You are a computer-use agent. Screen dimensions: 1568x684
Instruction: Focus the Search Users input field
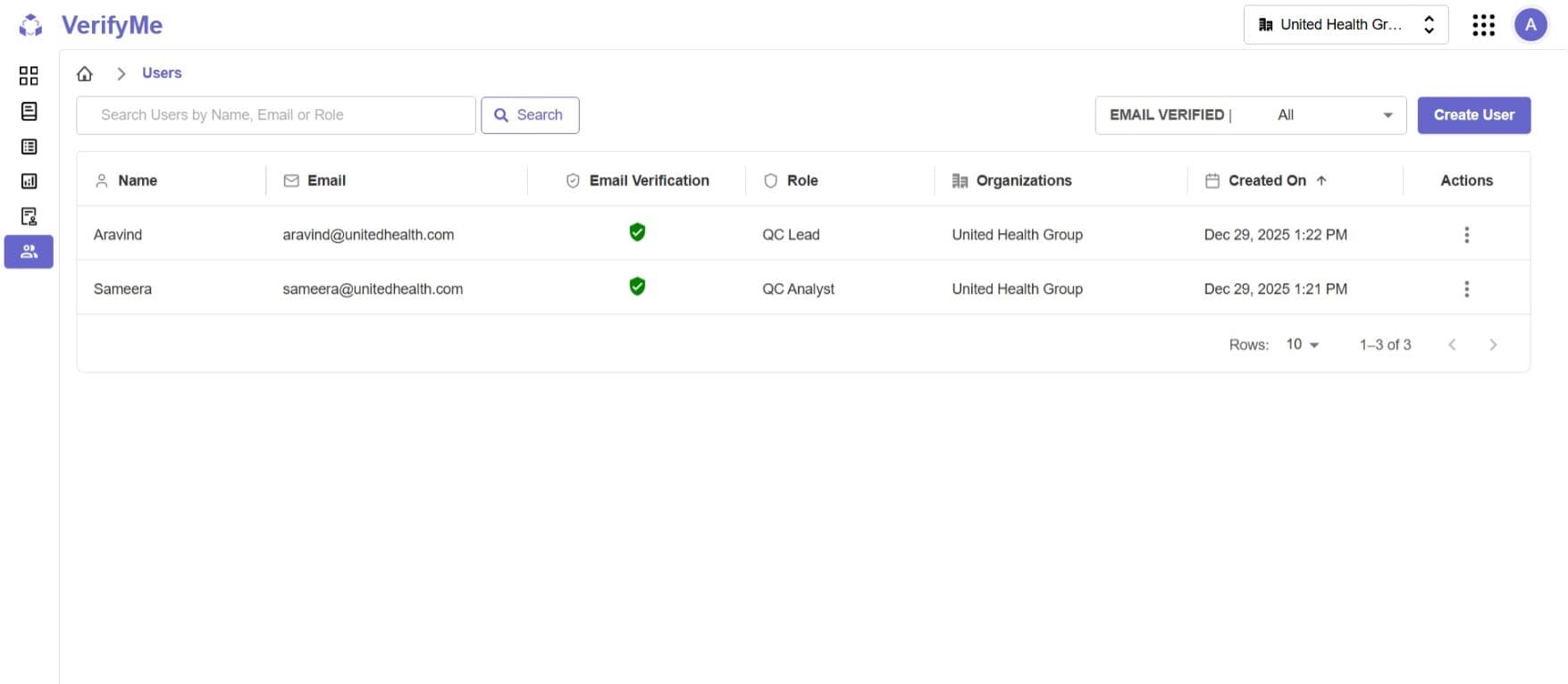click(x=276, y=115)
